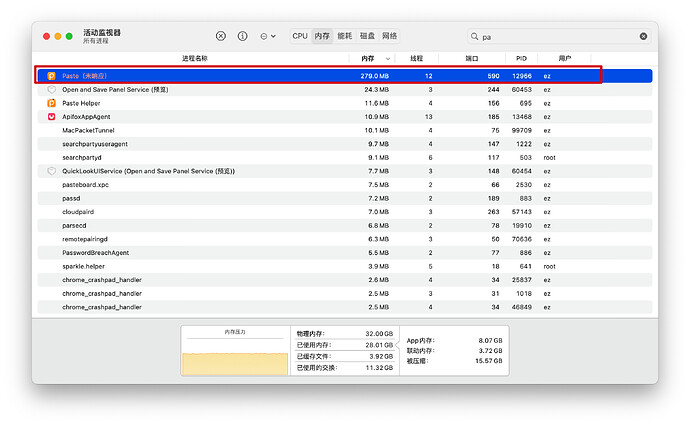Click the stop process (X) toolbar icon
The height and width of the screenshot is (426, 690).
click(x=221, y=36)
